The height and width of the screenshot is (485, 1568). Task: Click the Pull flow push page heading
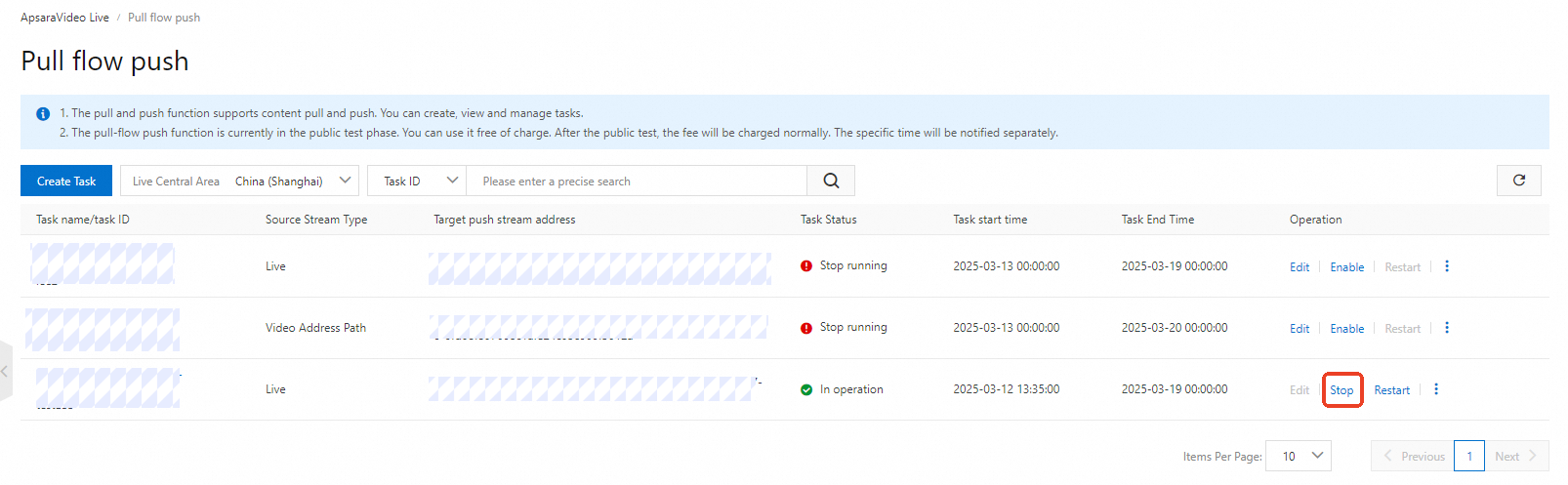pos(104,61)
